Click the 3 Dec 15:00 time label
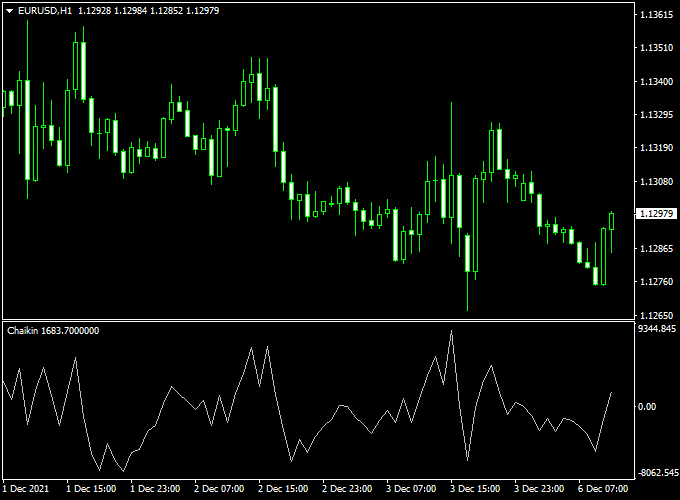Screen dimensions: 680x500 475,489
